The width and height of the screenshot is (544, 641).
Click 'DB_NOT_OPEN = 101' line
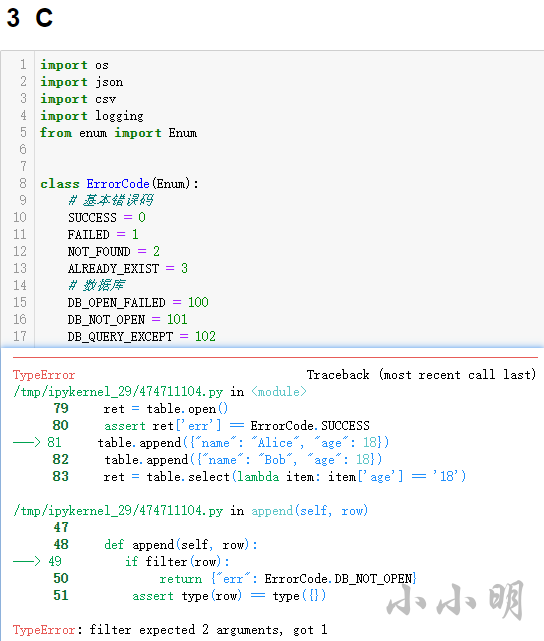click(x=128, y=319)
